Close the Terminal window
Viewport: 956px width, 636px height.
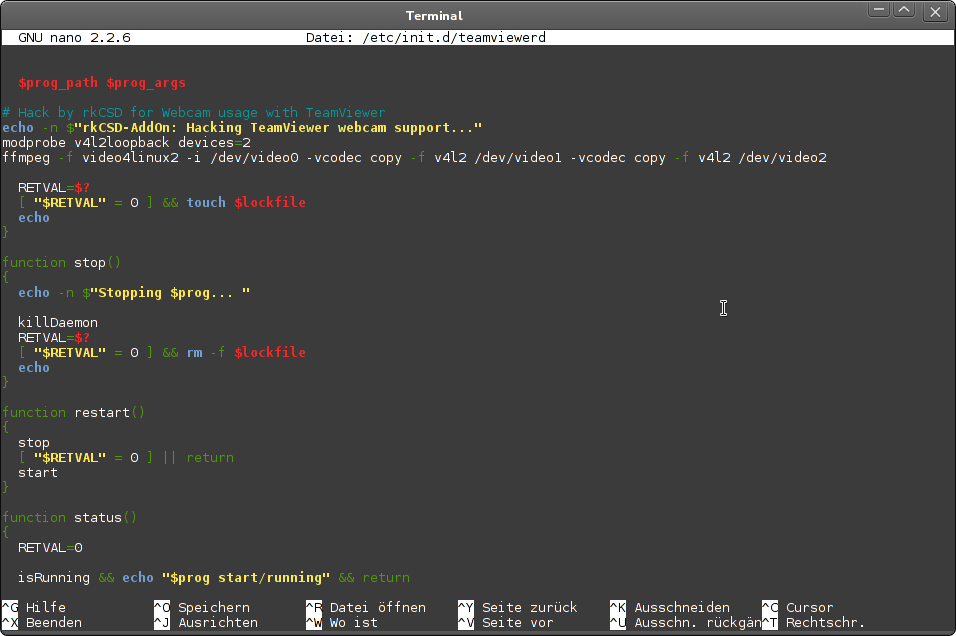935,11
